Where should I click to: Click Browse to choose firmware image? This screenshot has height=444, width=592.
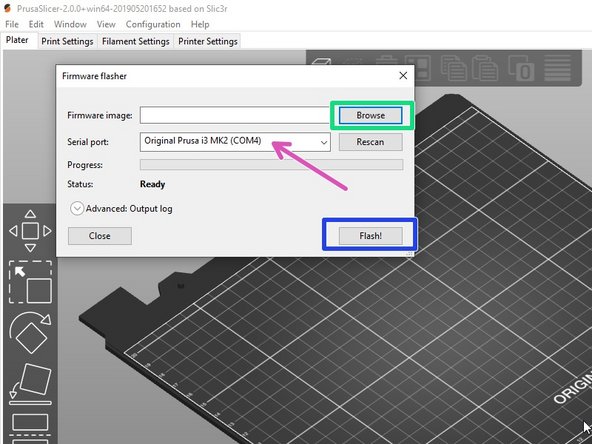tap(370, 115)
